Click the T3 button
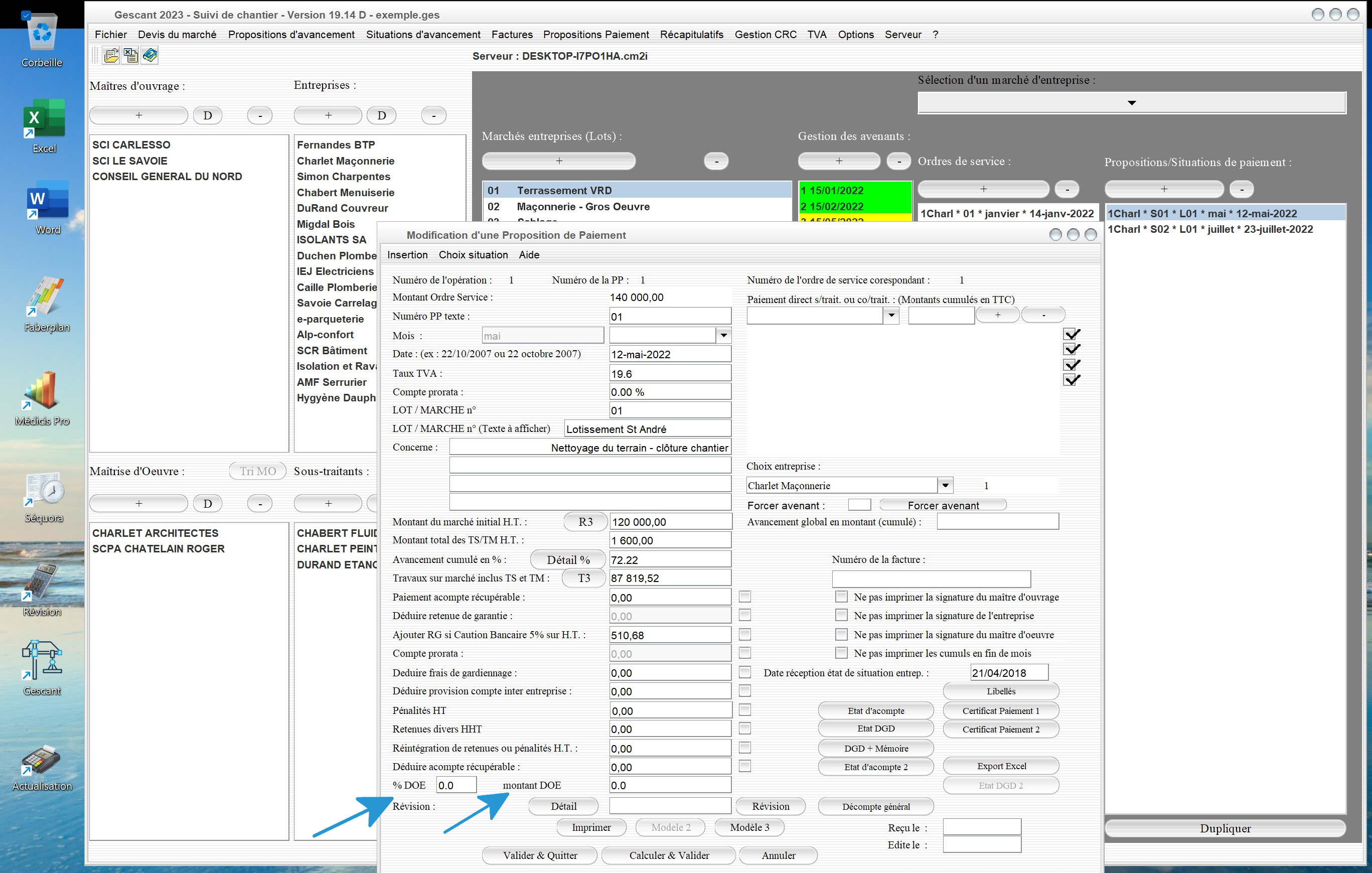Screen dimensions: 1372x873 coord(584,578)
